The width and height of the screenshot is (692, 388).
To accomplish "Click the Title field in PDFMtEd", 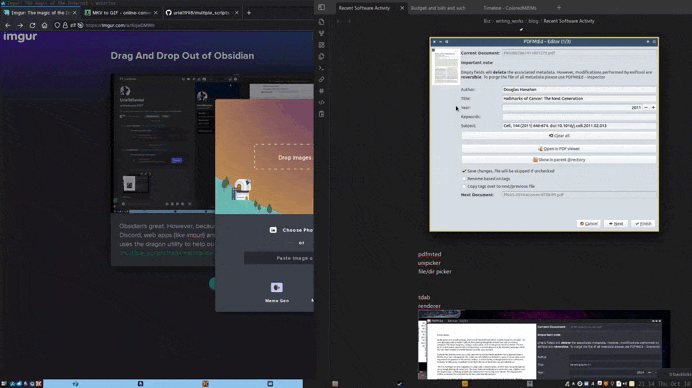I will click(x=579, y=98).
